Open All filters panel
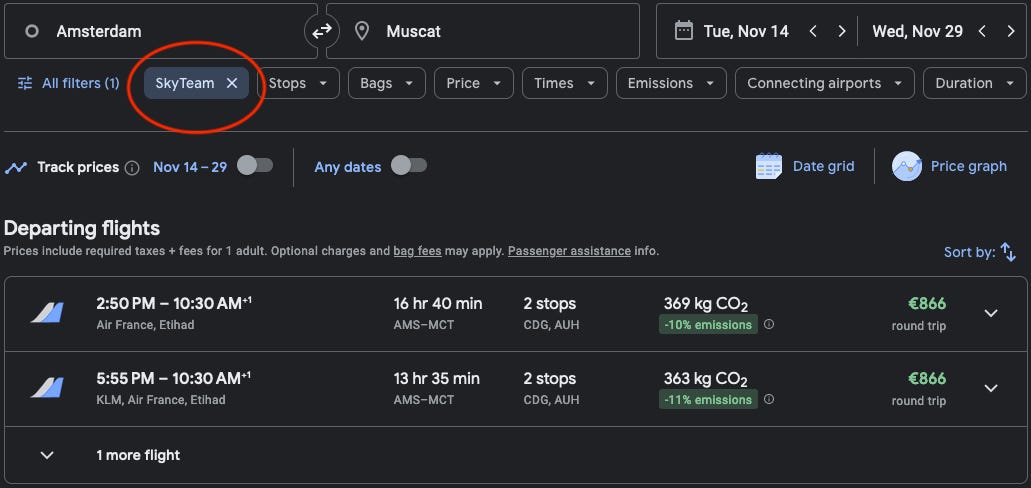 coord(68,83)
